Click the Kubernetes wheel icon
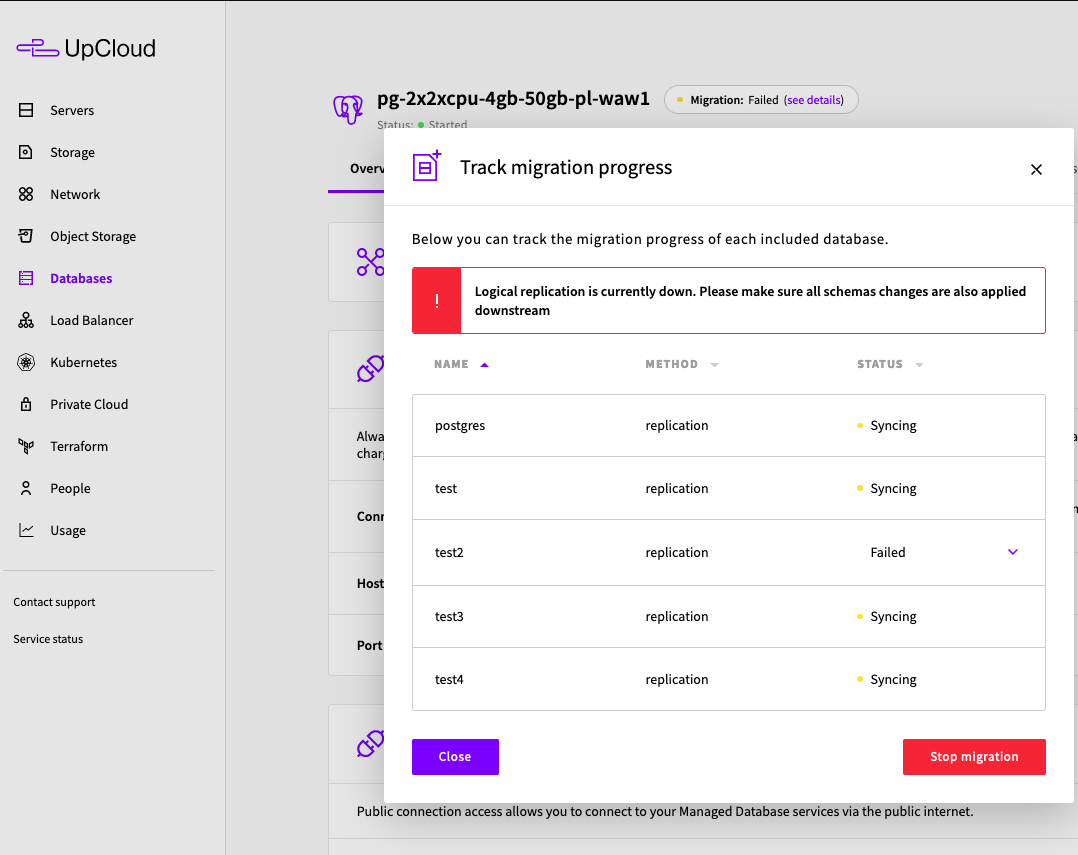This screenshot has height=855, width=1078. (26, 362)
